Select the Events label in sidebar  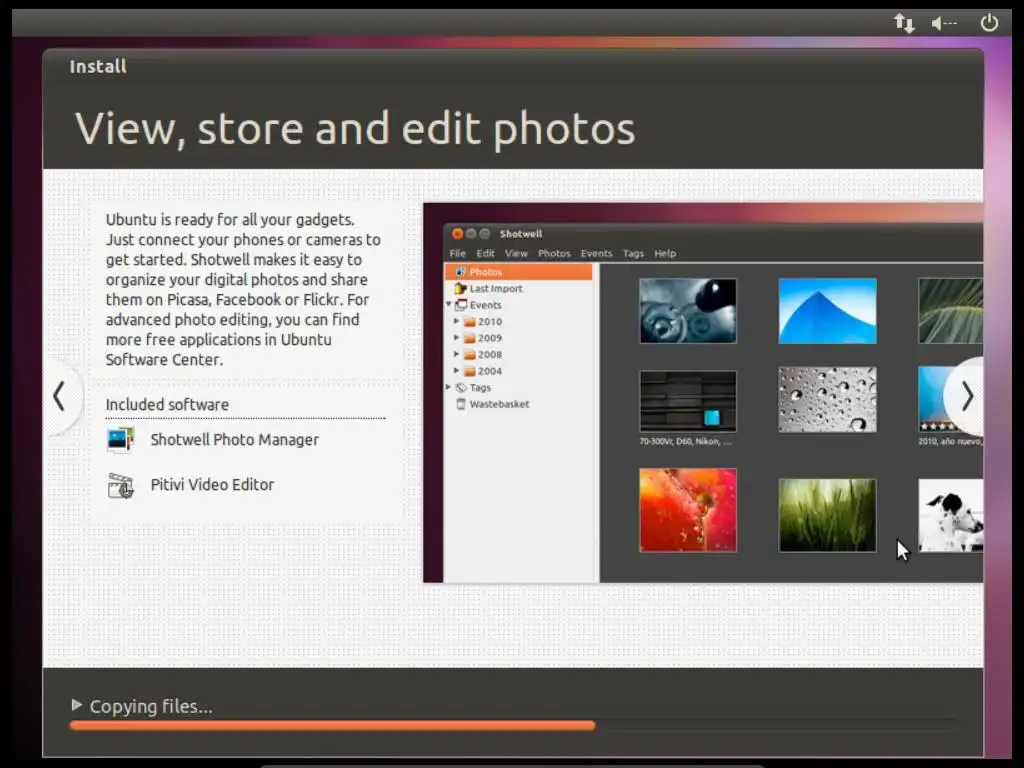[485, 305]
